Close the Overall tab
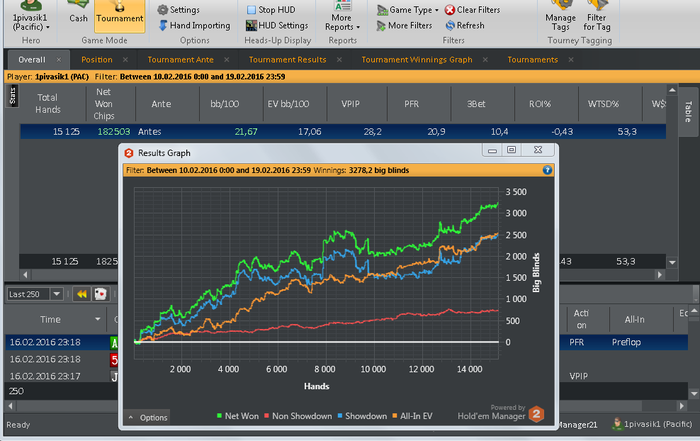This screenshot has width=700, height=441. pos(58,60)
